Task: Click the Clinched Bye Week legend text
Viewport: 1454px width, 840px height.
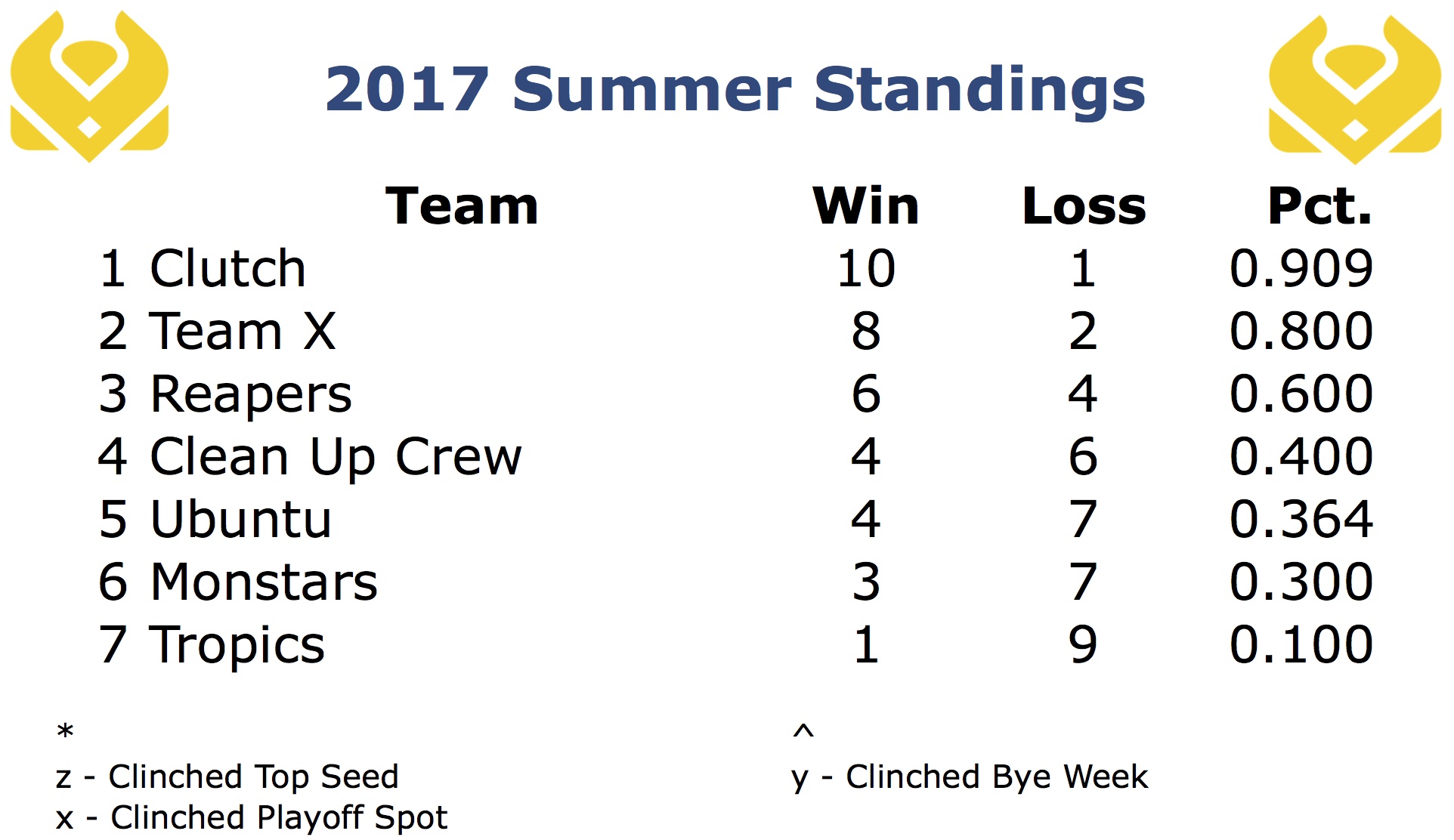Action: coord(997,777)
